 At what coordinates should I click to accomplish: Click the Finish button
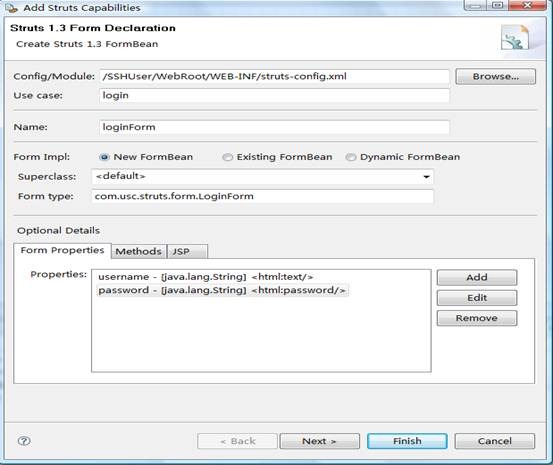[x=407, y=441]
